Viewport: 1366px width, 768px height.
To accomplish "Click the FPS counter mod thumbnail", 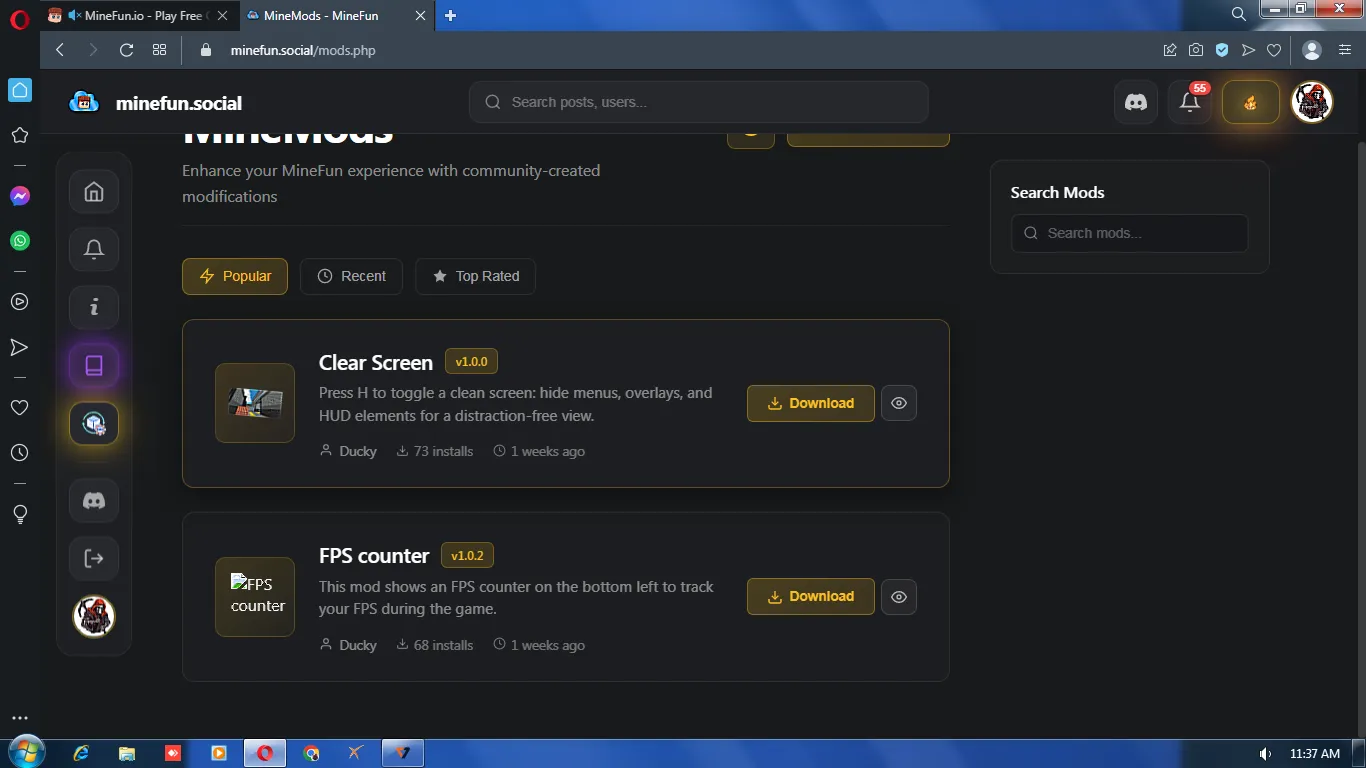I will point(255,597).
